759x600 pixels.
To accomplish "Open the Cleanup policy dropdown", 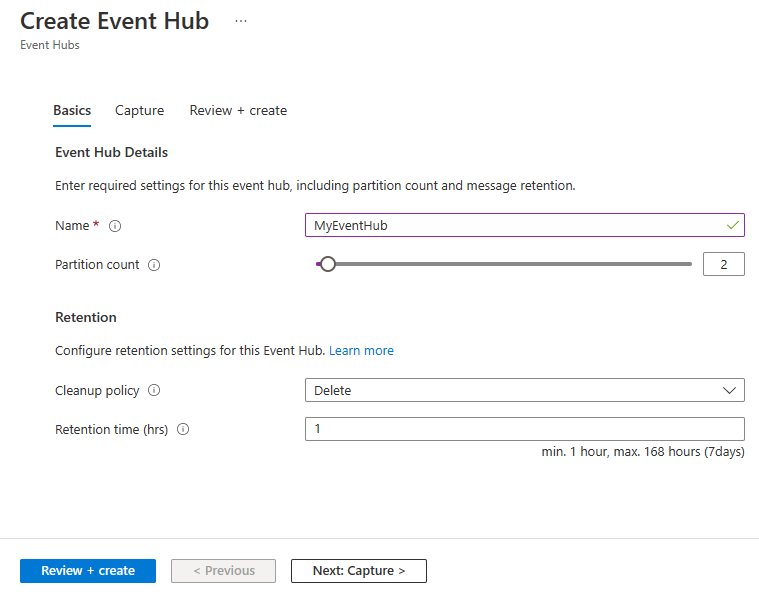I will [x=510, y=390].
